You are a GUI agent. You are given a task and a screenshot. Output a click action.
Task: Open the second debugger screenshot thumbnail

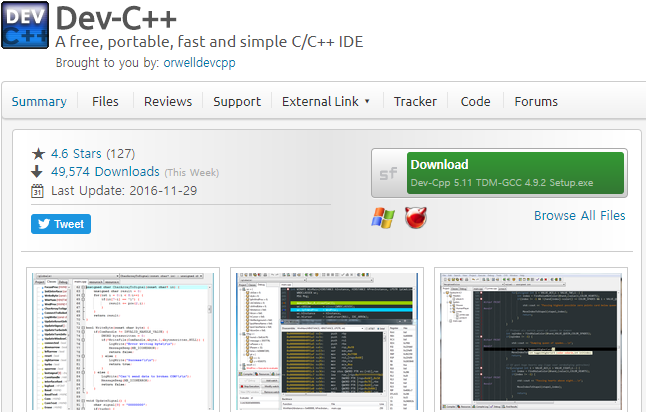(x=327, y=340)
